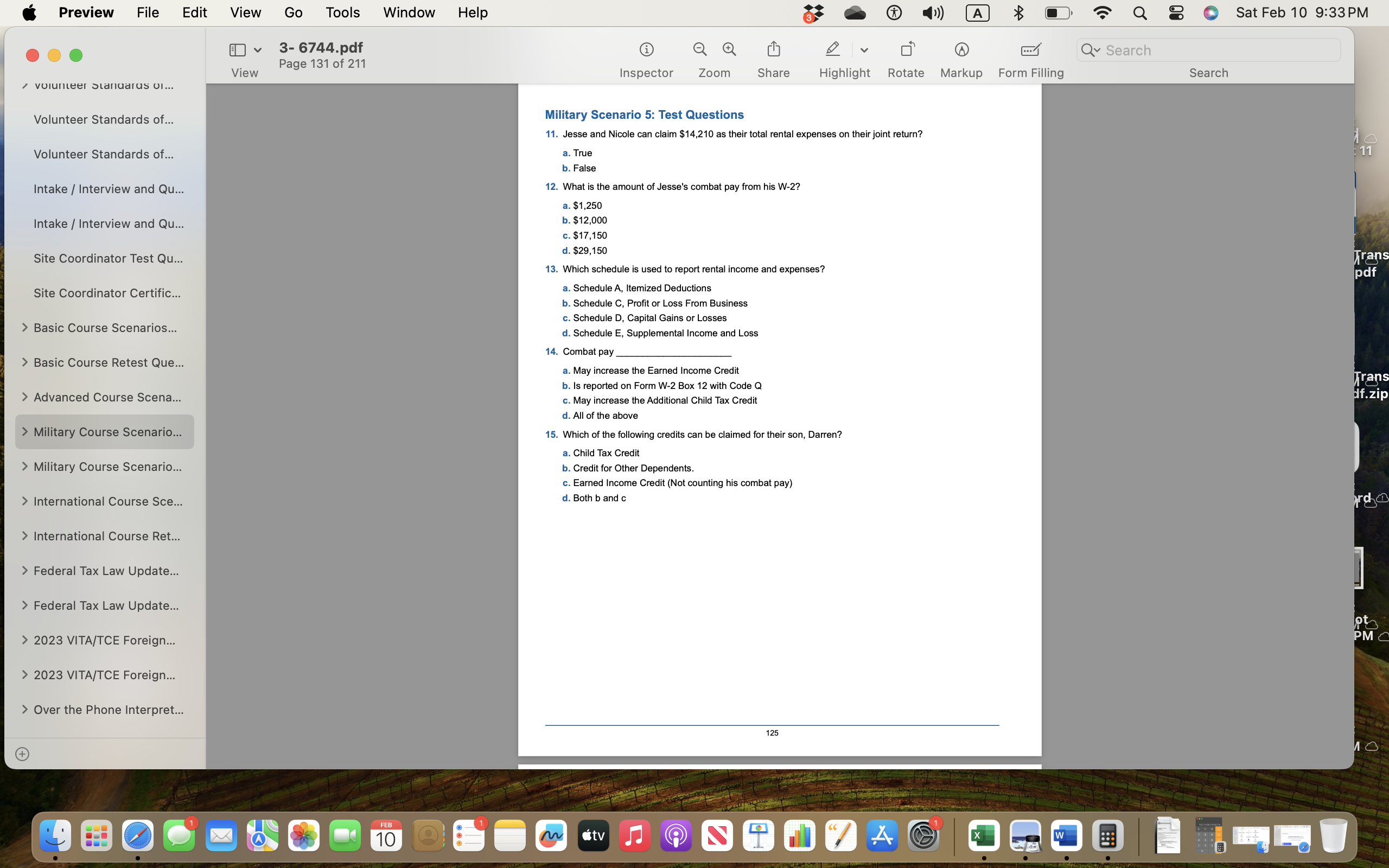Expand Advanced Course Scenarios outline entry
This screenshot has height=868, width=1389.
coord(24,397)
